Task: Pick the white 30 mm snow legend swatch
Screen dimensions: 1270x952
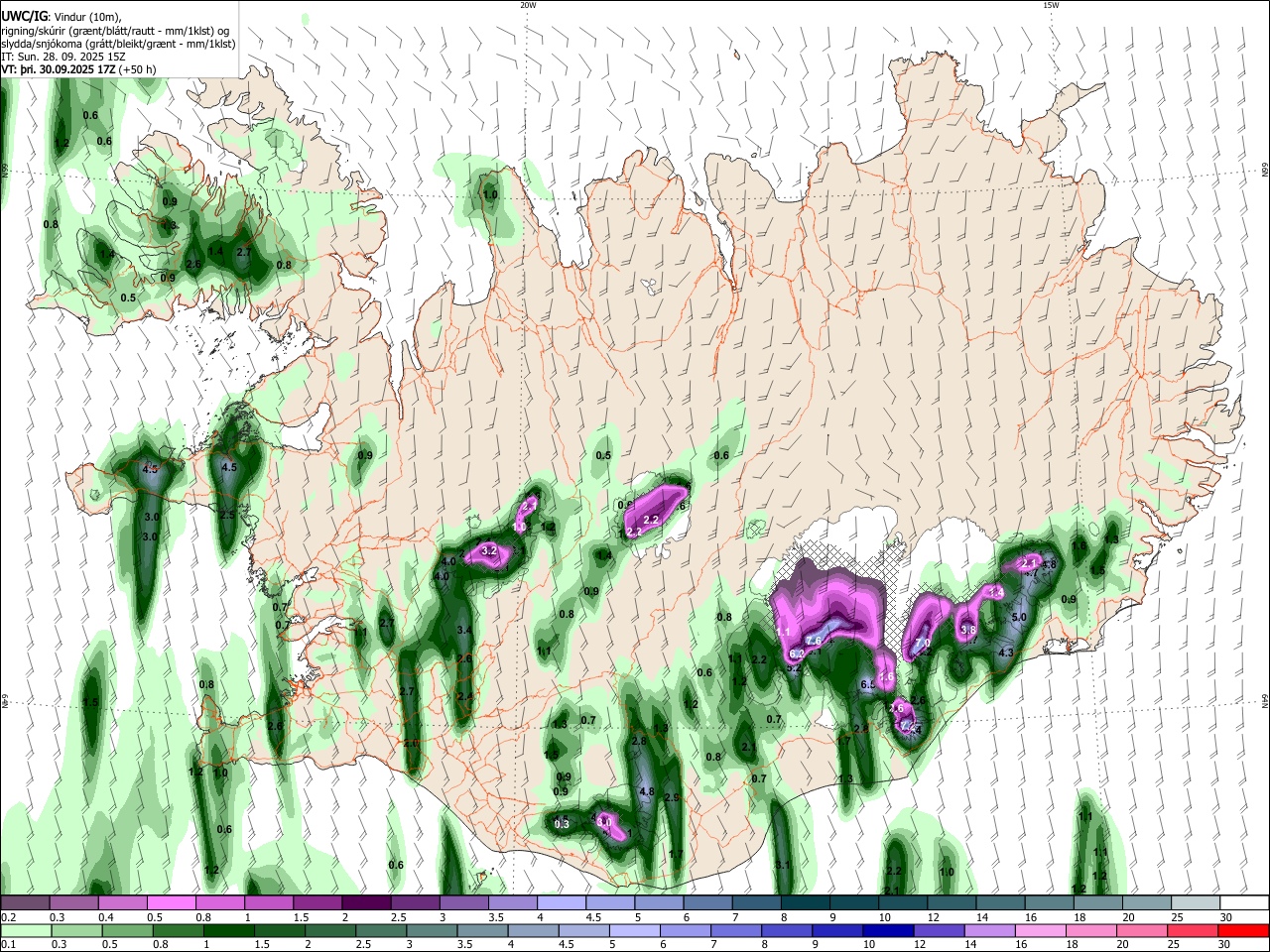Action: (x=1244, y=902)
